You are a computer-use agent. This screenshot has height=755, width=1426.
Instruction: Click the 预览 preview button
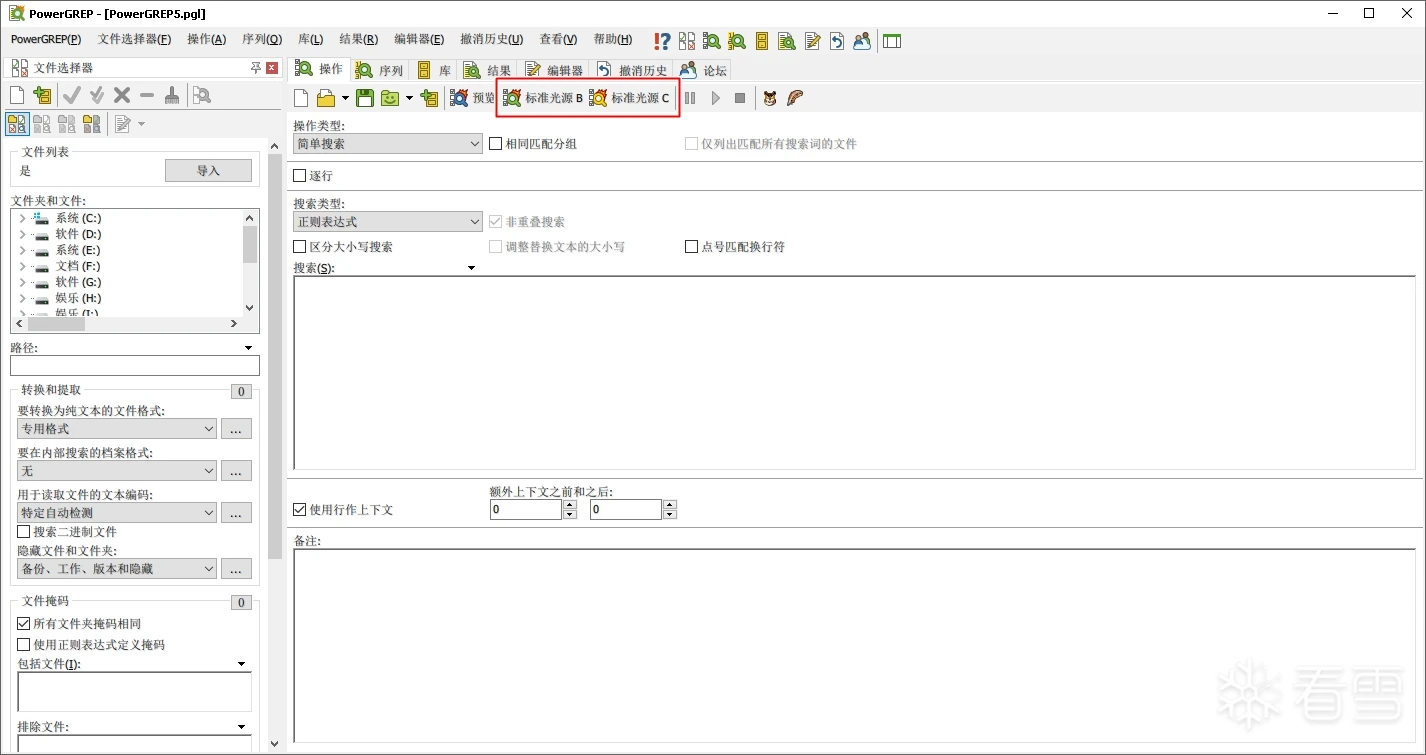click(472, 98)
